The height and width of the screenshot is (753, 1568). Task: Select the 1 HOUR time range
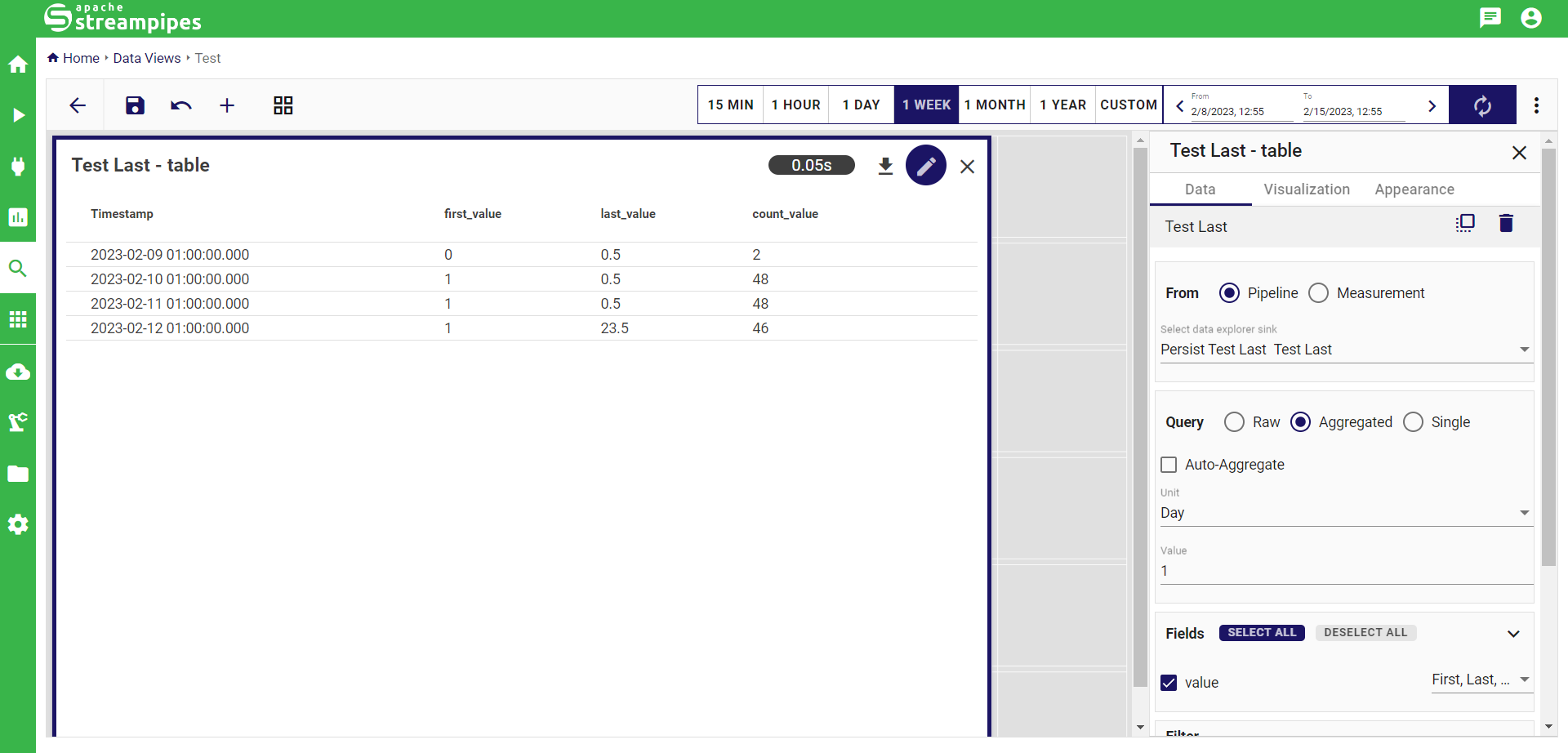click(796, 105)
